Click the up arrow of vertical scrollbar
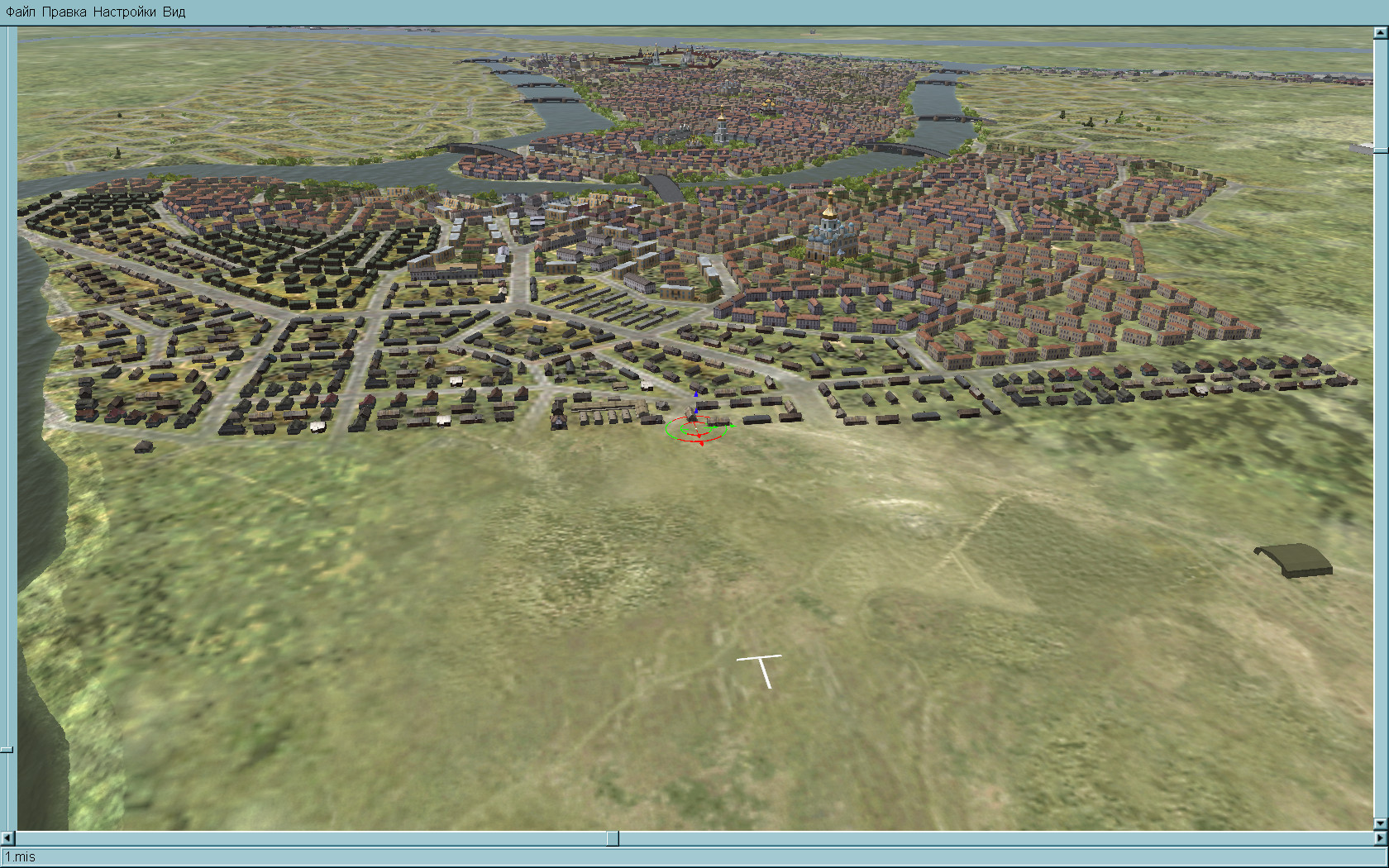Screen dimensions: 1389x868 [x=1380, y=33]
